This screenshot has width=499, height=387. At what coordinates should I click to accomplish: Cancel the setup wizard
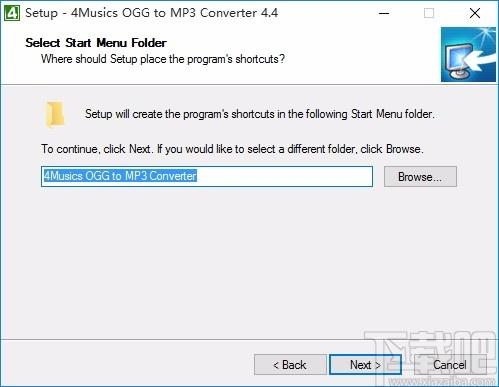450,365
